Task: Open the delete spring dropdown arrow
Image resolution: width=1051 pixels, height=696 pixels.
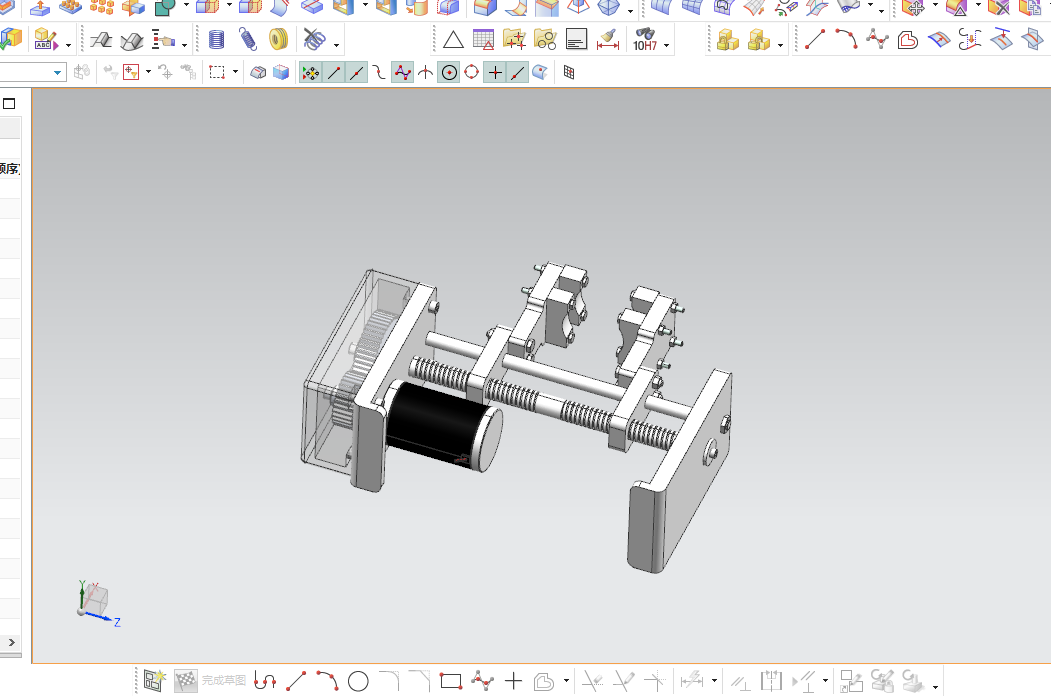Action: coord(336,46)
